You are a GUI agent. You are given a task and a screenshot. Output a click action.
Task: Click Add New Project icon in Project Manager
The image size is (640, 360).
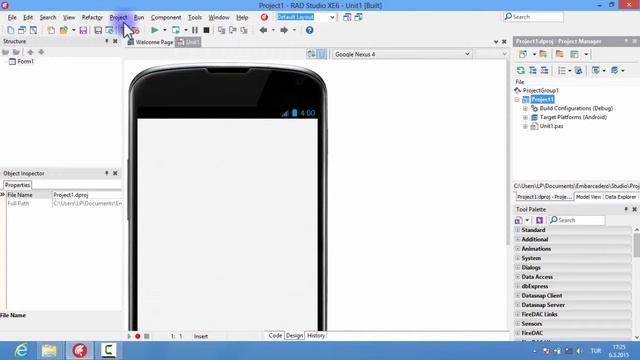tap(523, 54)
